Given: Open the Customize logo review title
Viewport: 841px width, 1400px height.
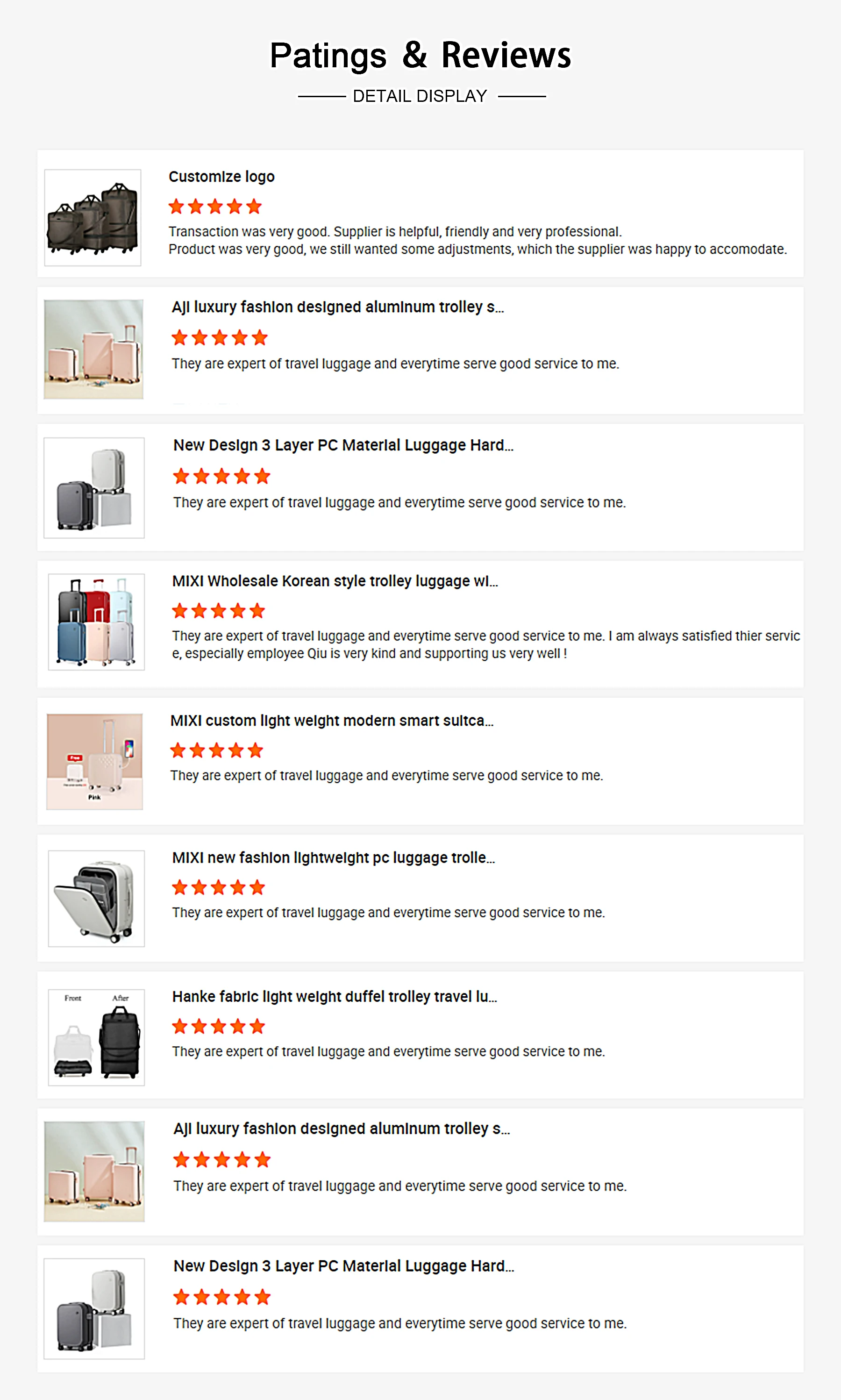Looking at the screenshot, I should point(221,177).
